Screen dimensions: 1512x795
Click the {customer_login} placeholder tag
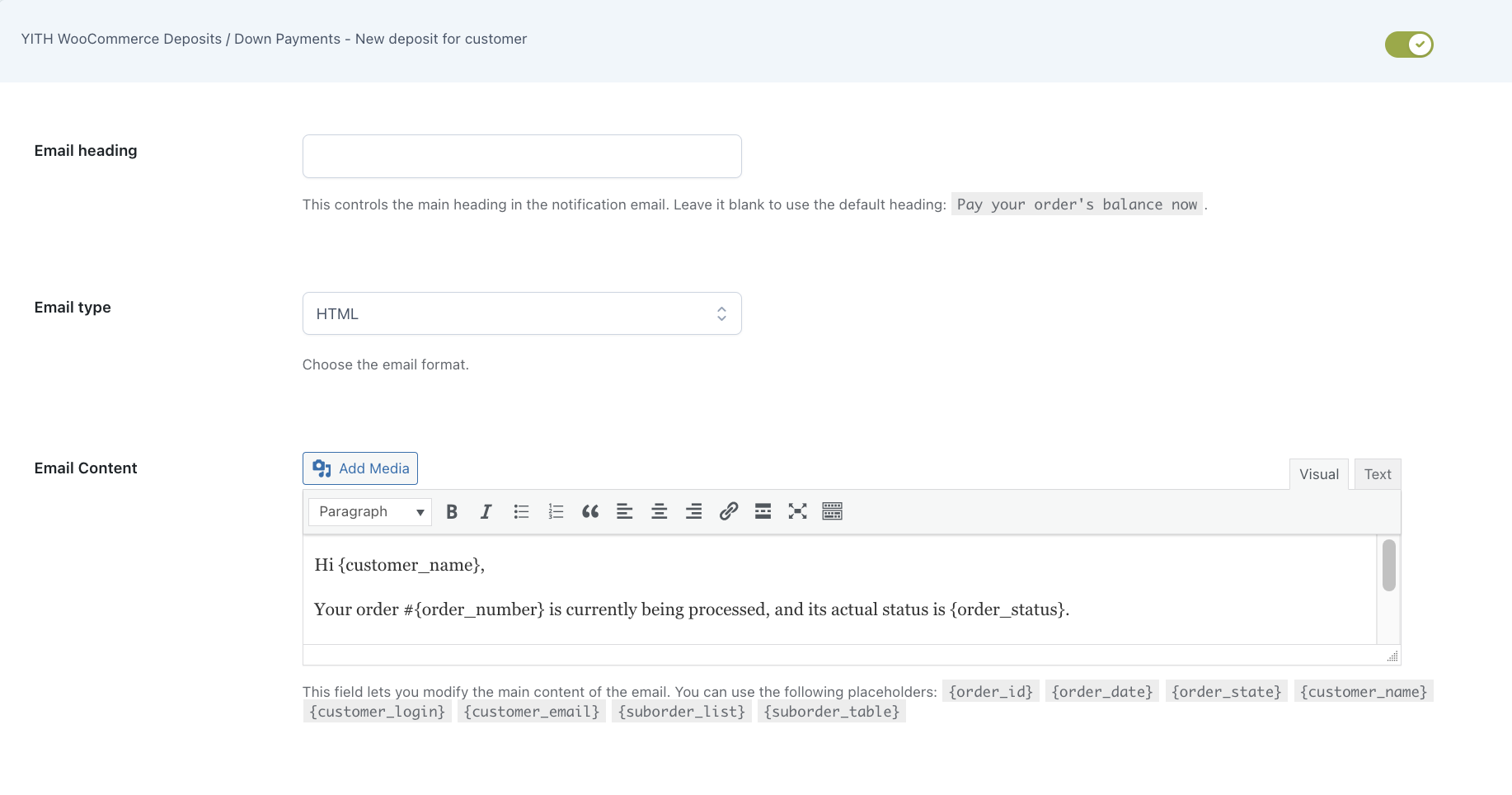tap(378, 711)
